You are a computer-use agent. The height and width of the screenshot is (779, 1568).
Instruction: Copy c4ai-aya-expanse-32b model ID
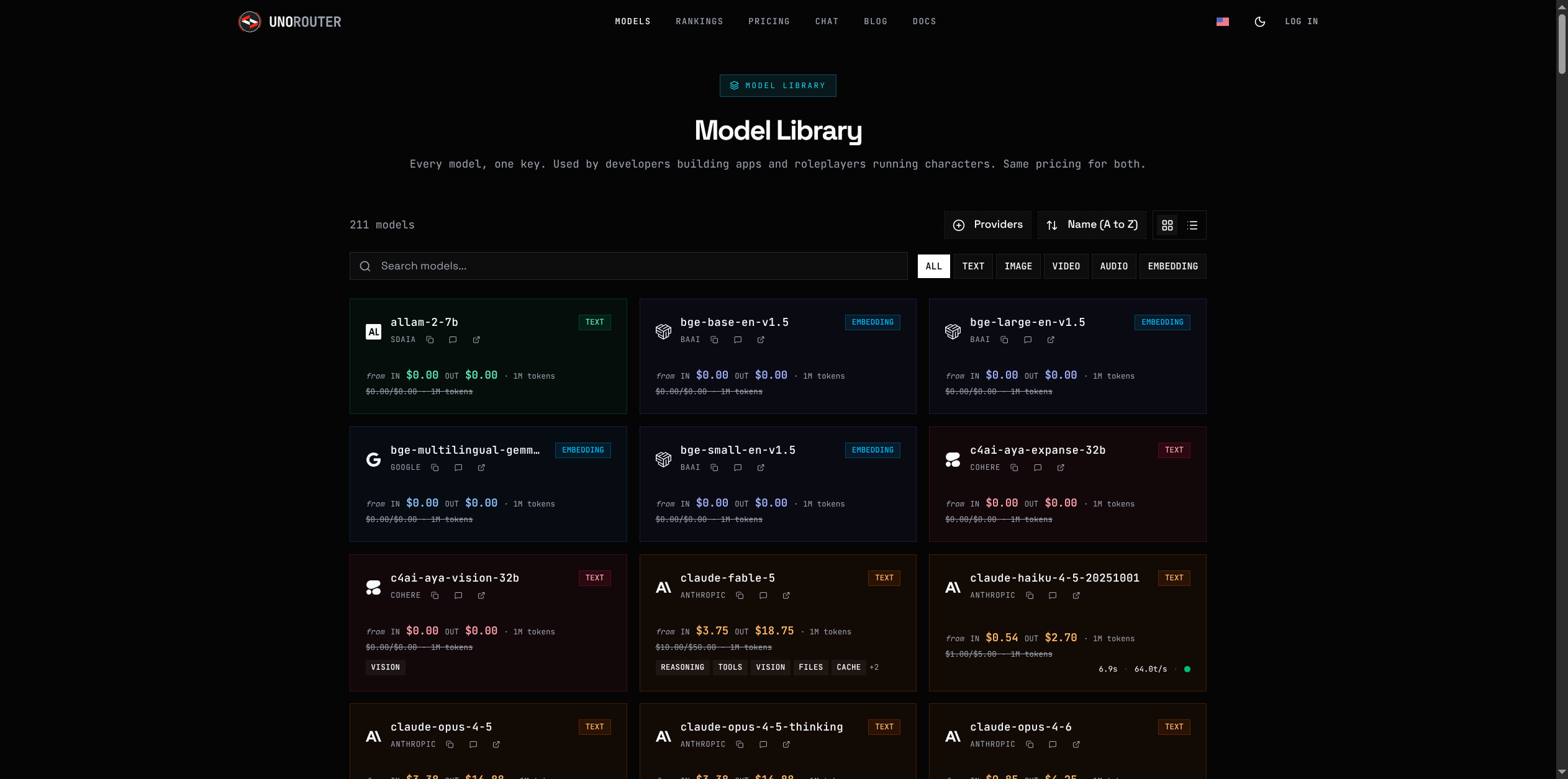[x=1014, y=468]
